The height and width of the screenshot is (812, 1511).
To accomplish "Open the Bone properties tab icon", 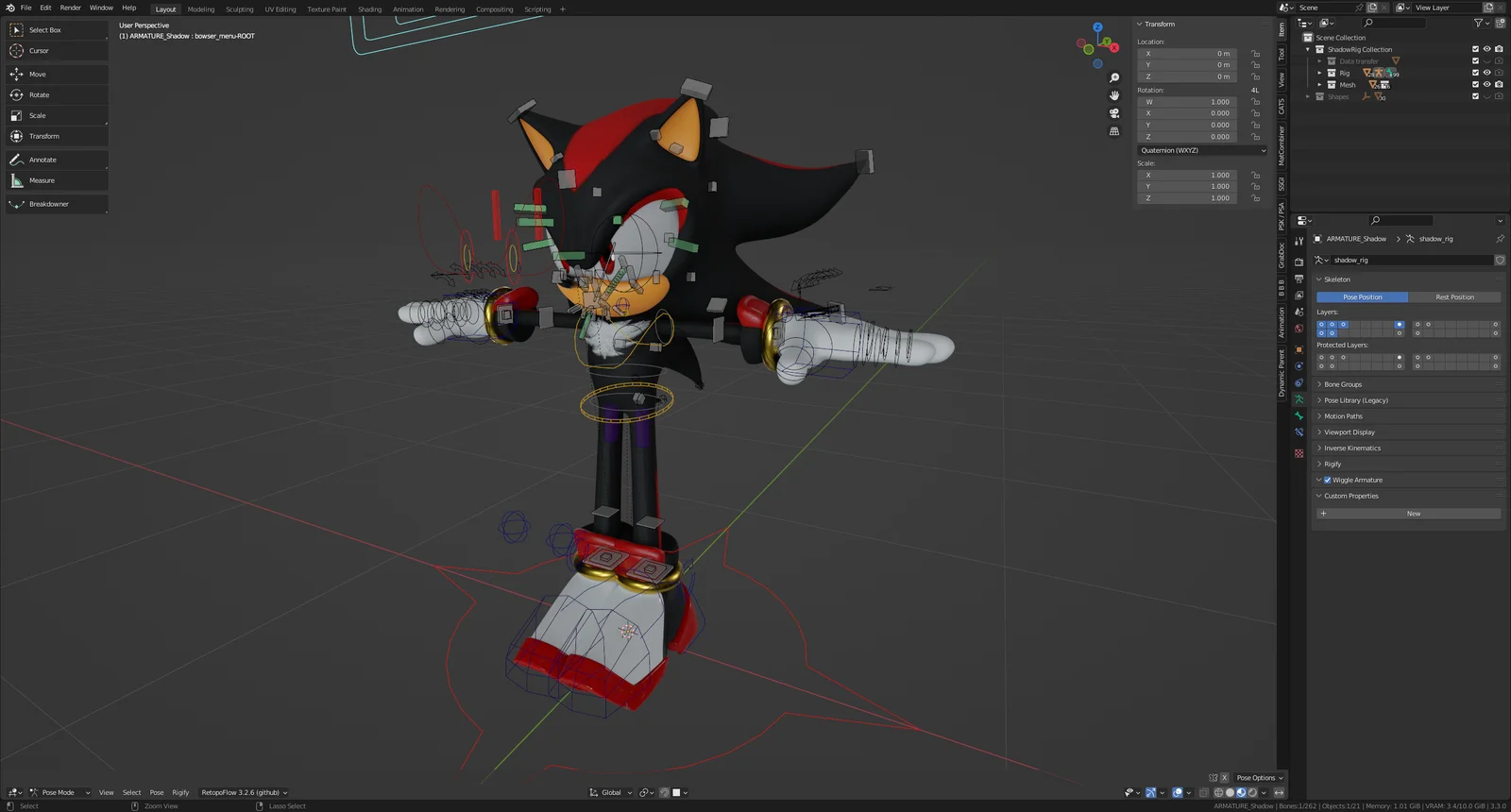I will point(1299,415).
